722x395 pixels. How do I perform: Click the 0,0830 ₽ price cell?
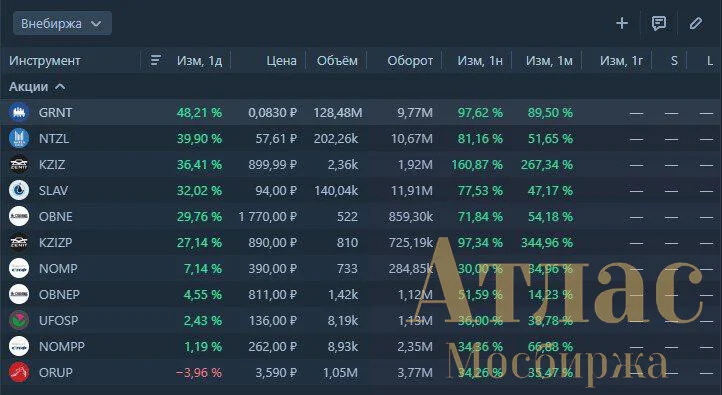click(273, 113)
